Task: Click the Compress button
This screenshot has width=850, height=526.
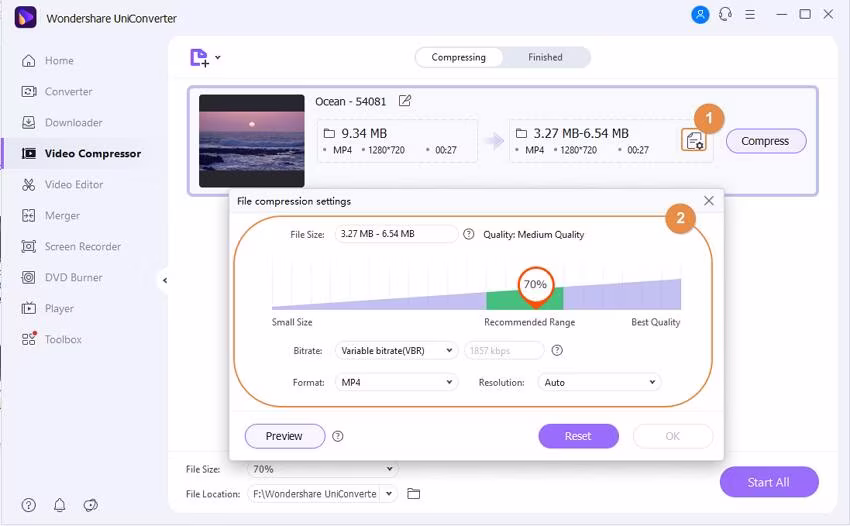Action: click(765, 141)
